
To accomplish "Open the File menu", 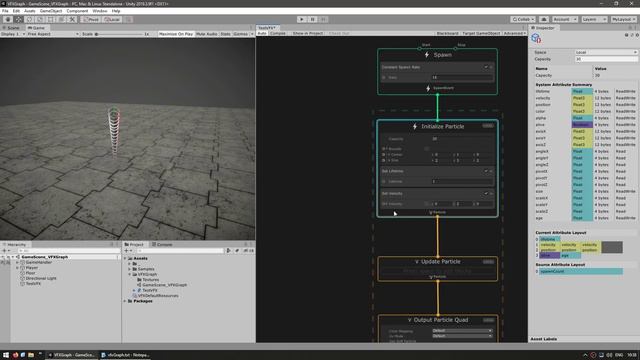I will point(5,11).
